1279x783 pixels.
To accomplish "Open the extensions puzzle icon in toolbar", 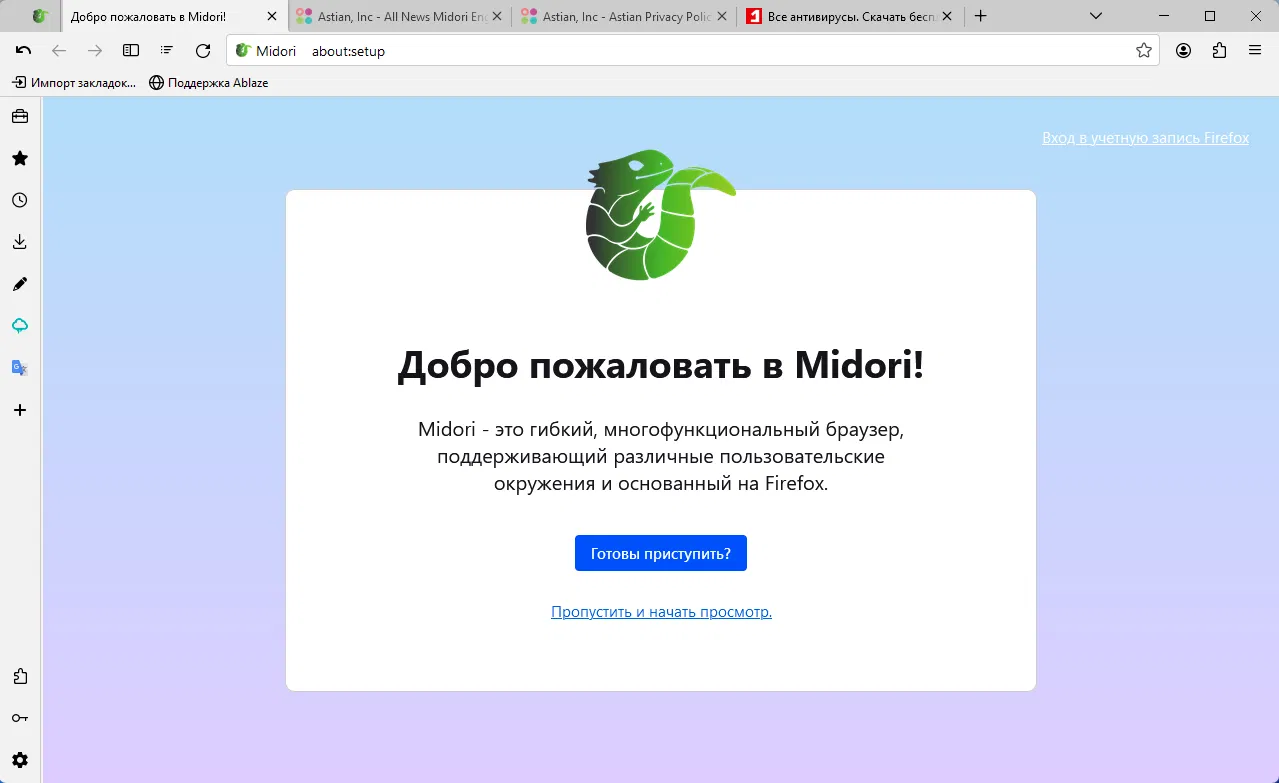I will pos(1219,50).
